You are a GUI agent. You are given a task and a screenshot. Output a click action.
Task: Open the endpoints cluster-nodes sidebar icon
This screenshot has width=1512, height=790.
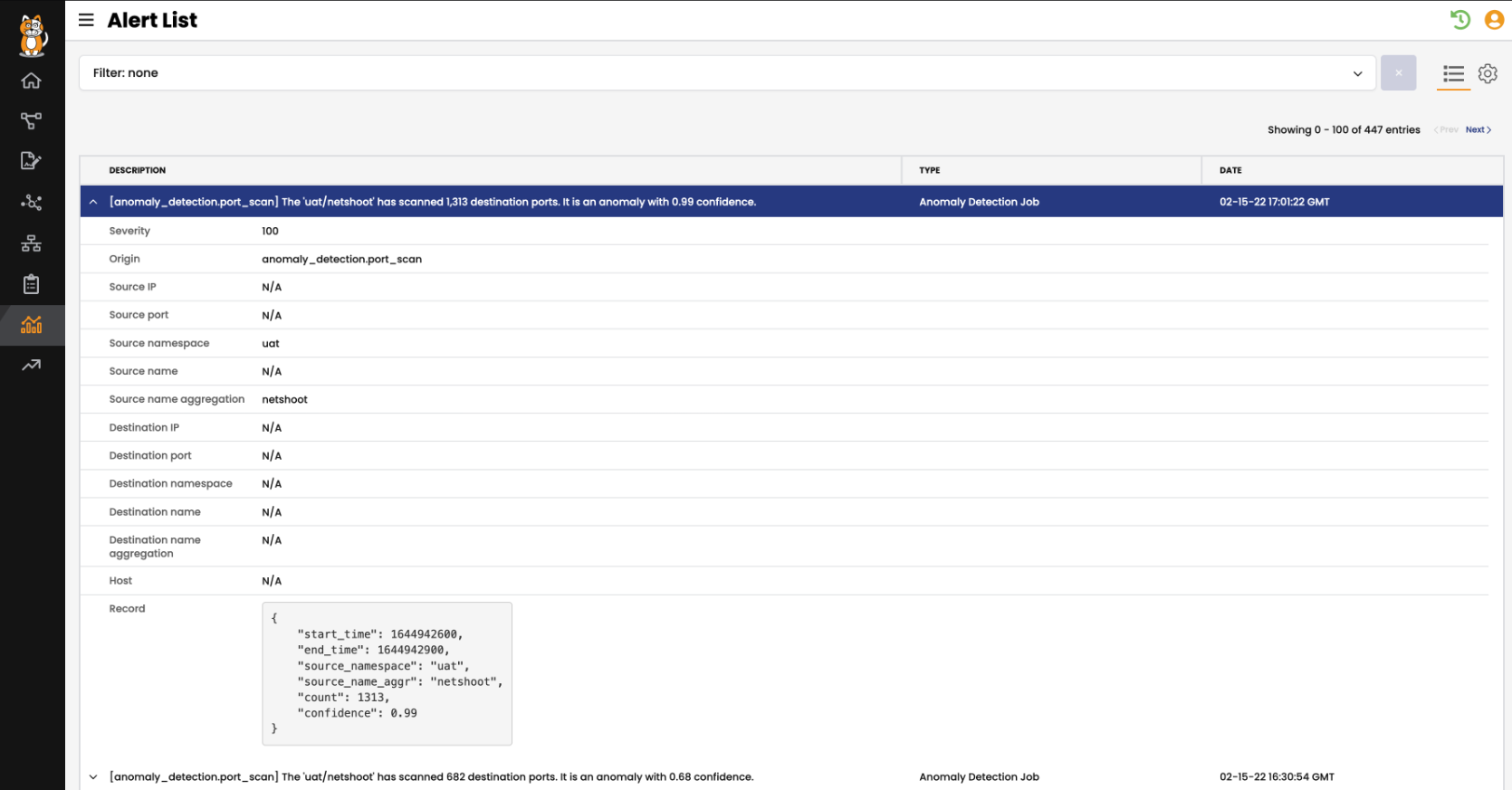[x=32, y=202]
